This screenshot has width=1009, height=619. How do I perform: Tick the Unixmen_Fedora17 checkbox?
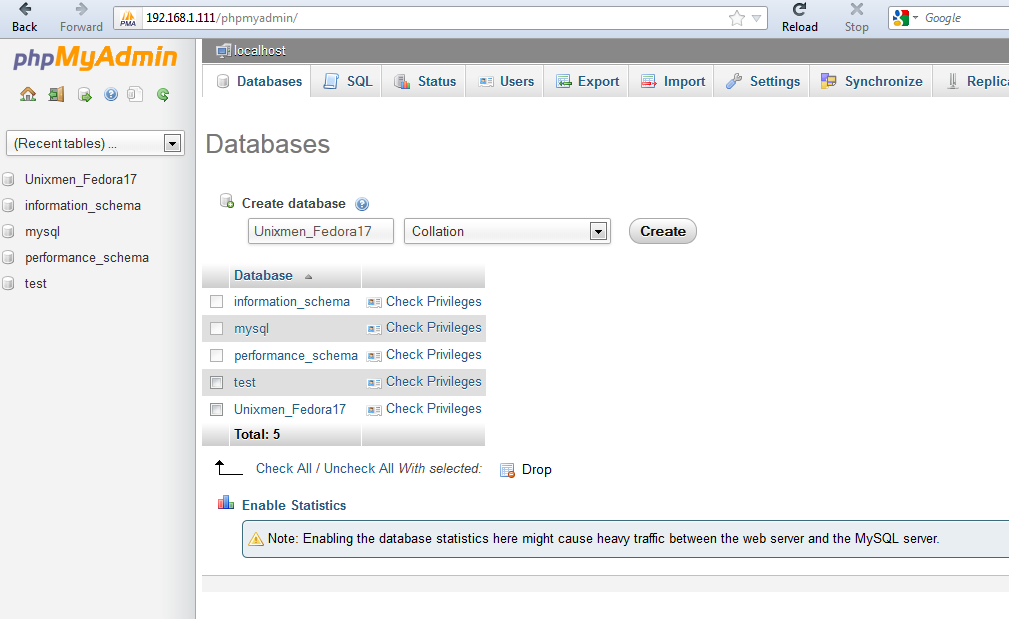pos(217,410)
